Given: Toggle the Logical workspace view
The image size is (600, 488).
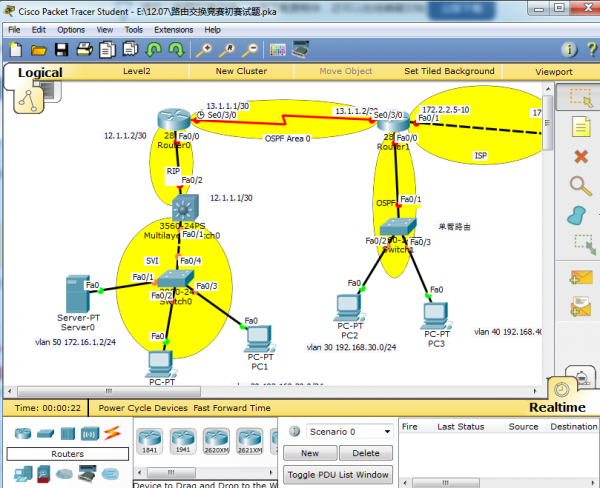Looking at the screenshot, I should [x=40, y=72].
